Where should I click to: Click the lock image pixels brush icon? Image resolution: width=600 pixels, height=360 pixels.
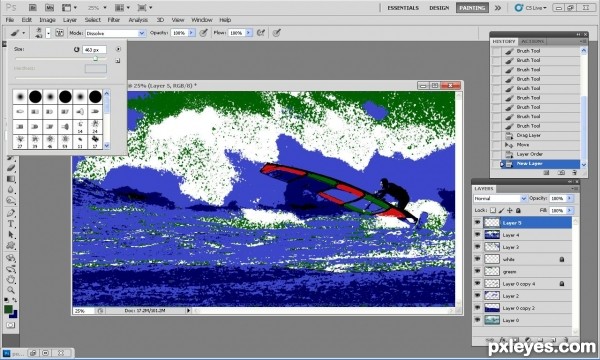pos(501,210)
